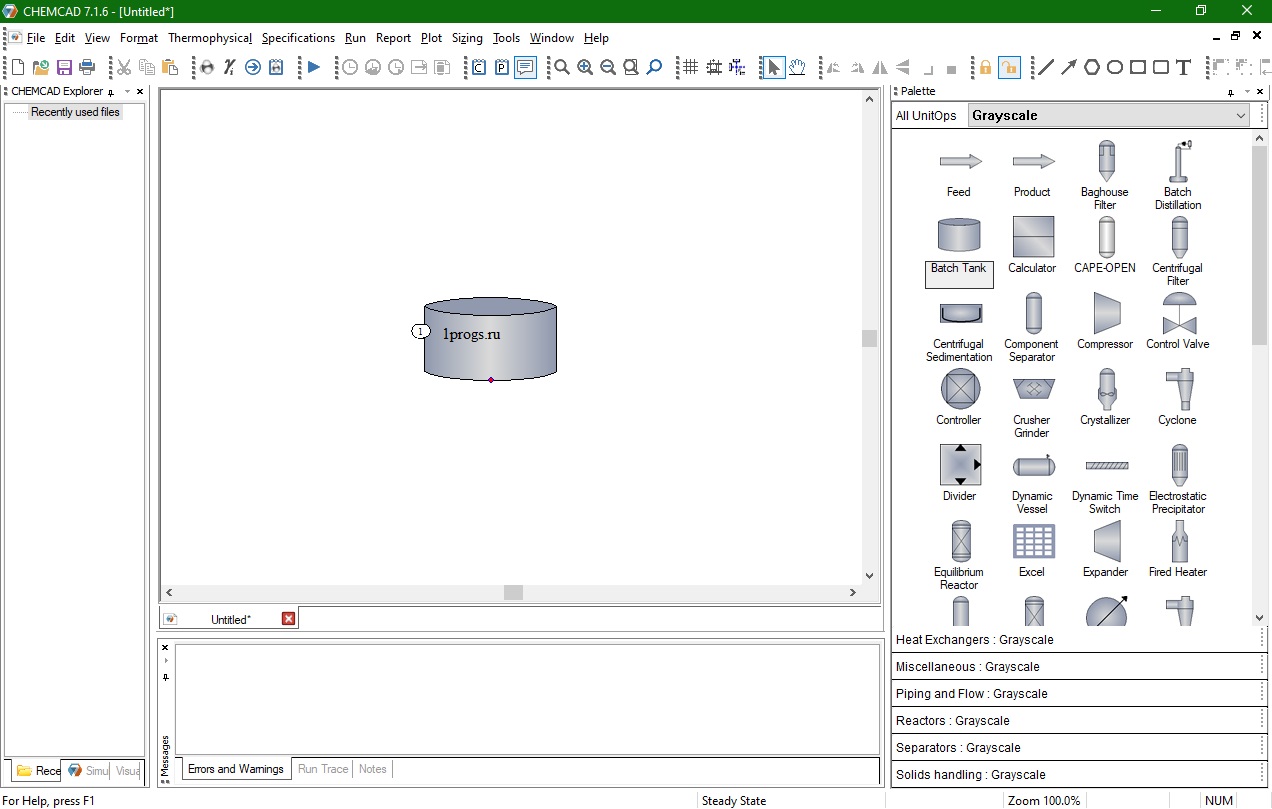Click the Cut toolbar icon
The height and width of the screenshot is (809, 1272).
coord(124,67)
